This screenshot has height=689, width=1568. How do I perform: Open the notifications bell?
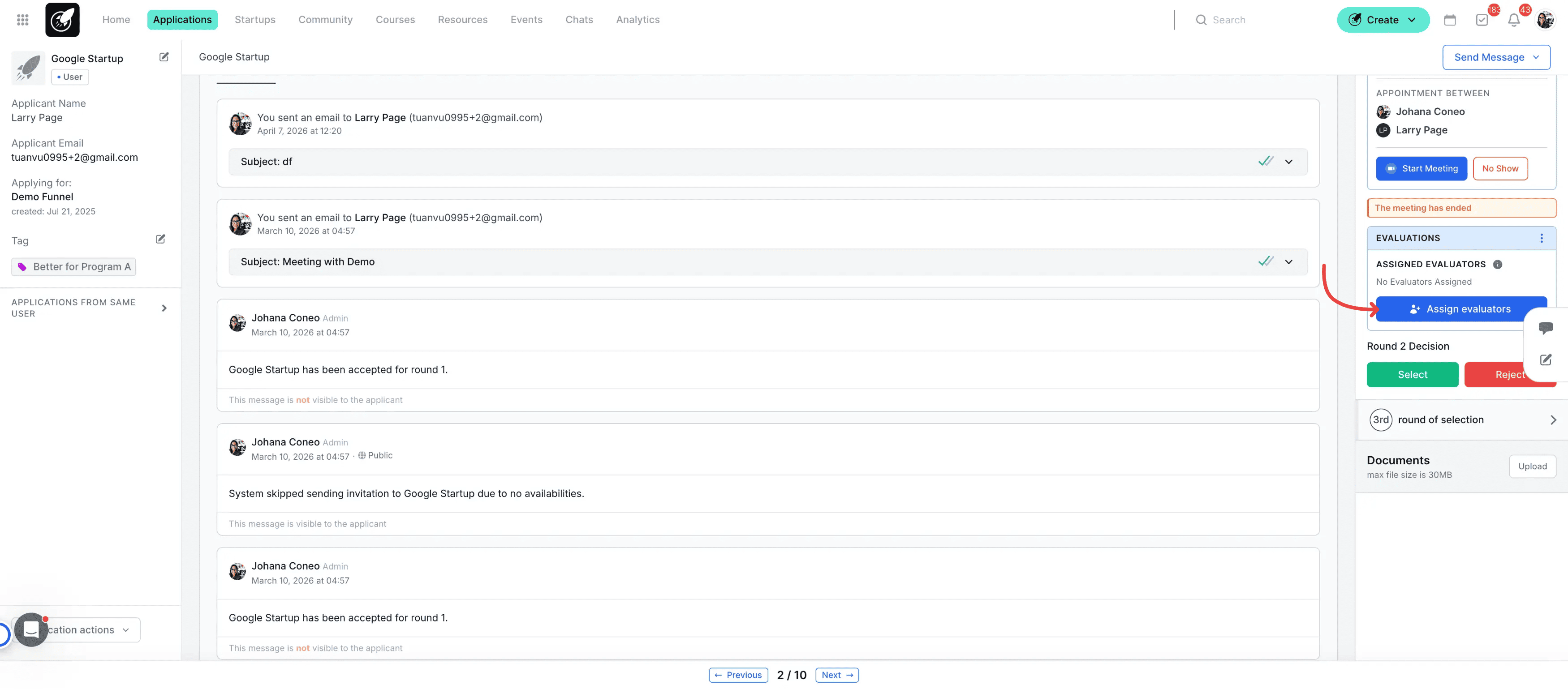1514,20
